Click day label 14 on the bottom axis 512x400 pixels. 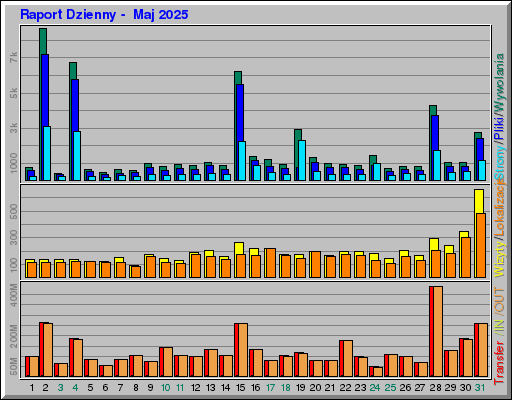pos(226,388)
